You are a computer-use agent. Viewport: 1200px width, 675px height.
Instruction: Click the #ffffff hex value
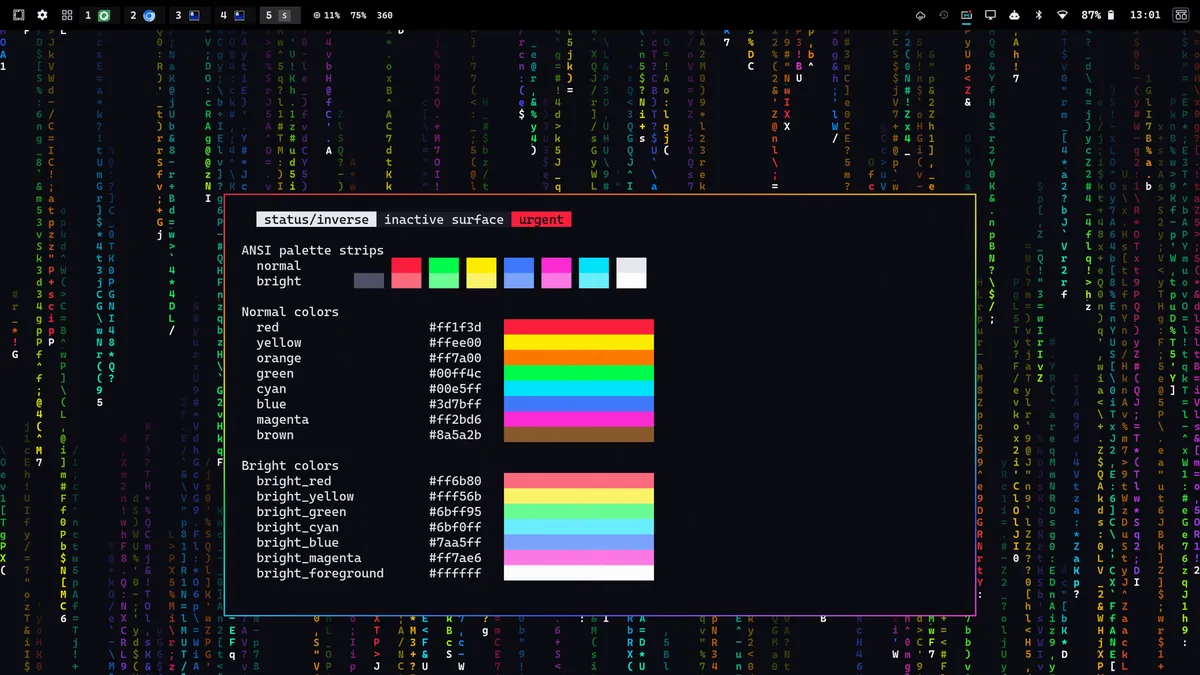tap(455, 573)
